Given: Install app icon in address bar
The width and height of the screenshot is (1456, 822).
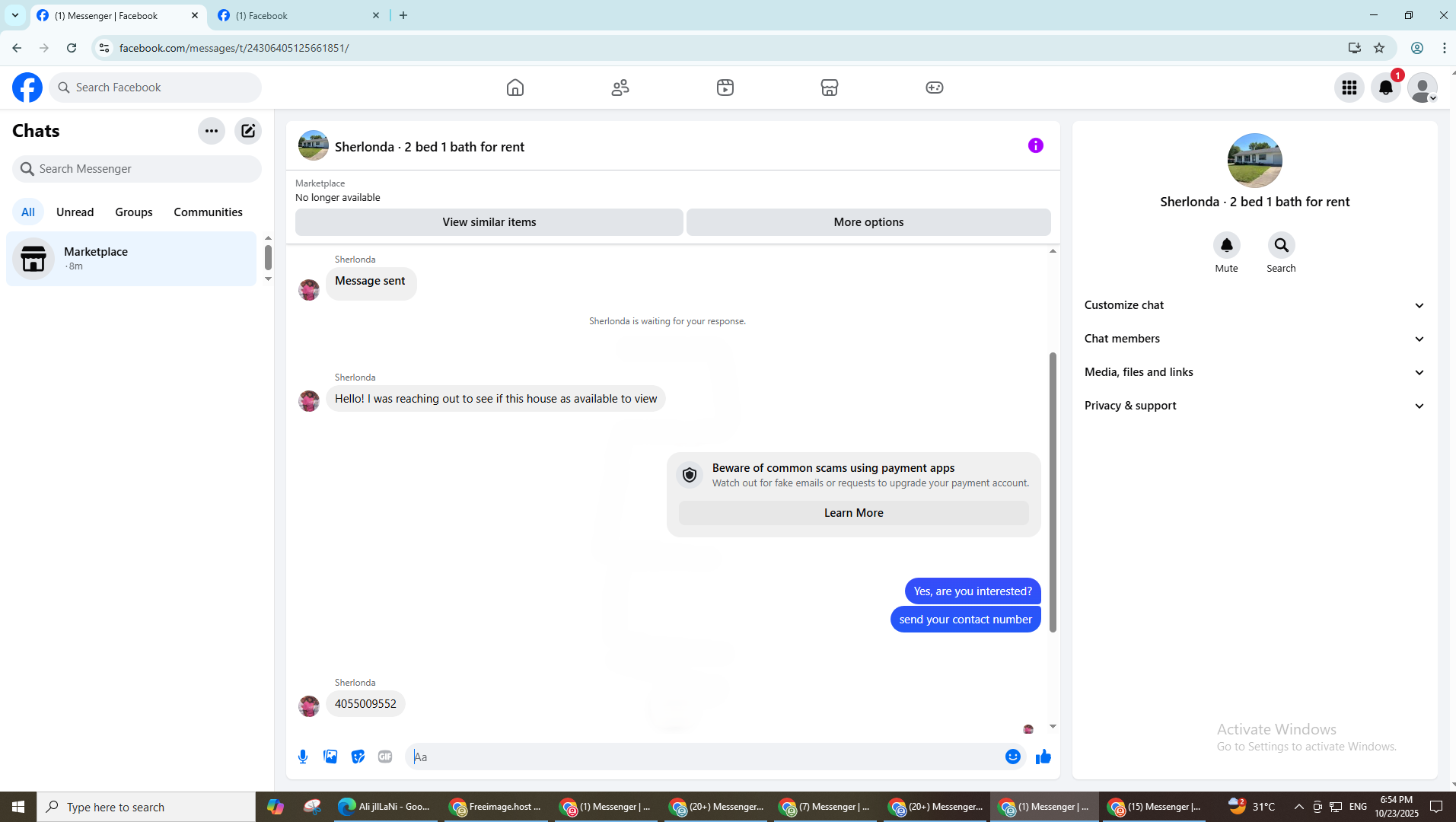Looking at the screenshot, I should pyautogui.click(x=1355, y=48).
